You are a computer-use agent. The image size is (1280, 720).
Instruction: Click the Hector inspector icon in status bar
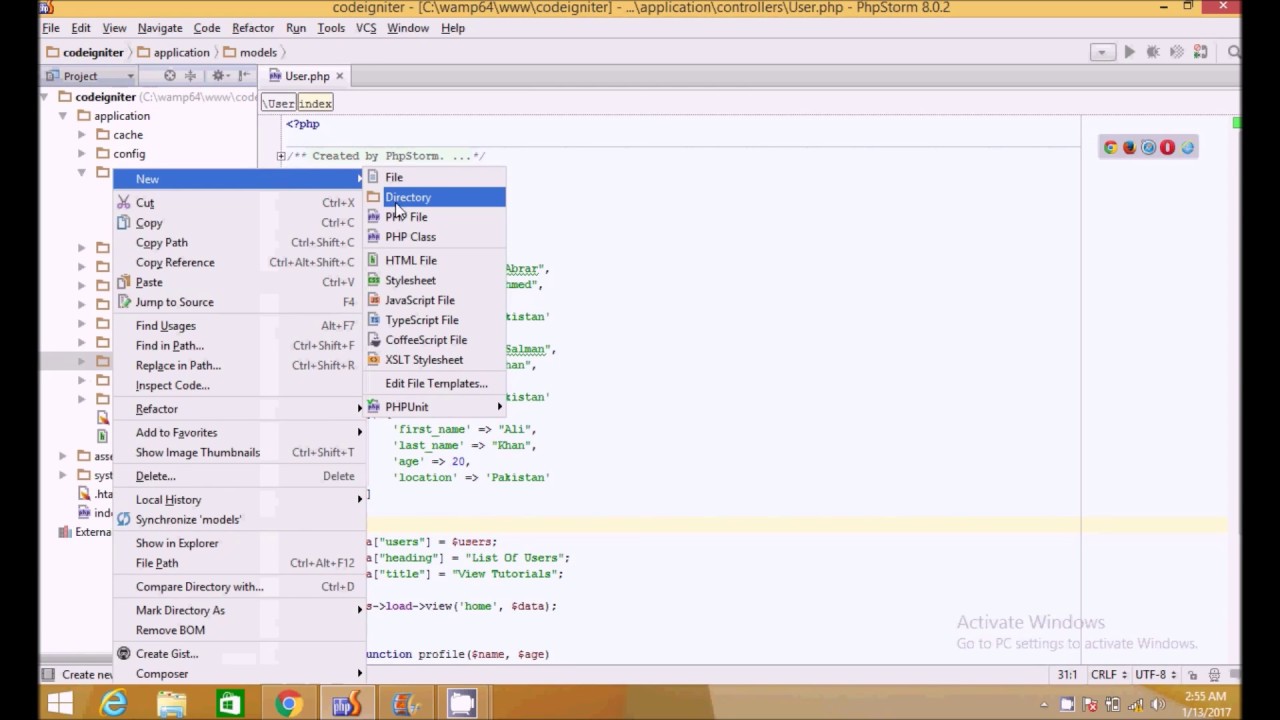click(x=1215, y=675)
